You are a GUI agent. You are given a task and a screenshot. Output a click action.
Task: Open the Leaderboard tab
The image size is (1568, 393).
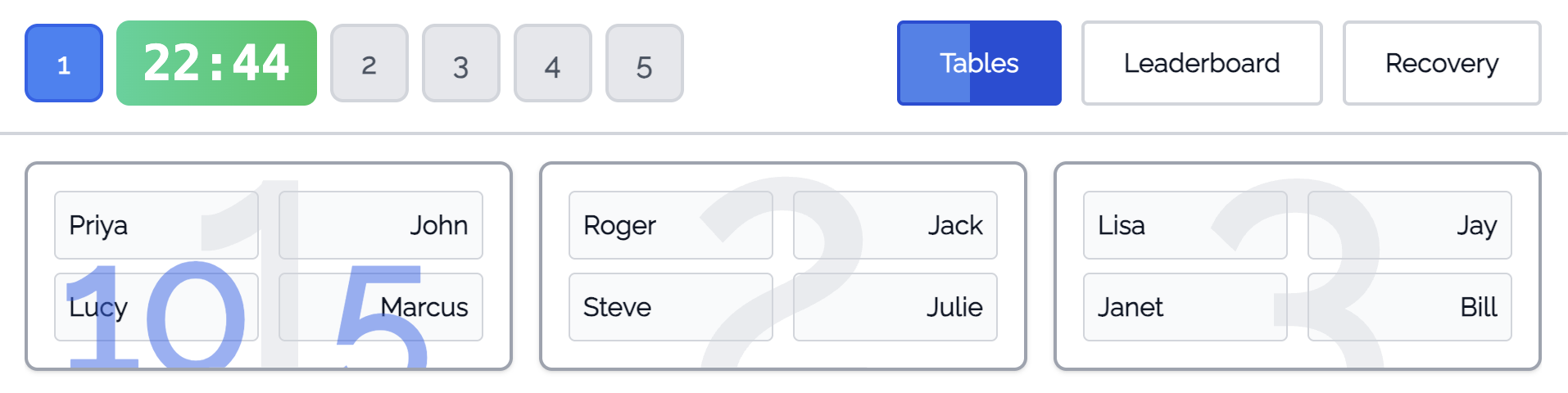[x=1202, y=63]
